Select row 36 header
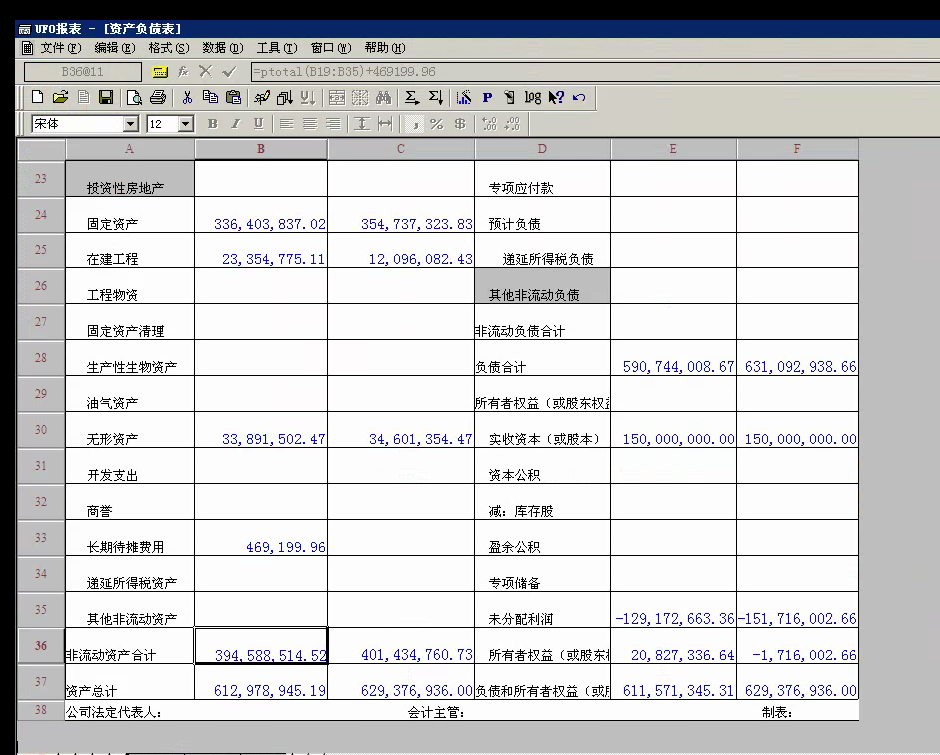The image size is (940, 755). click(41, 646)
